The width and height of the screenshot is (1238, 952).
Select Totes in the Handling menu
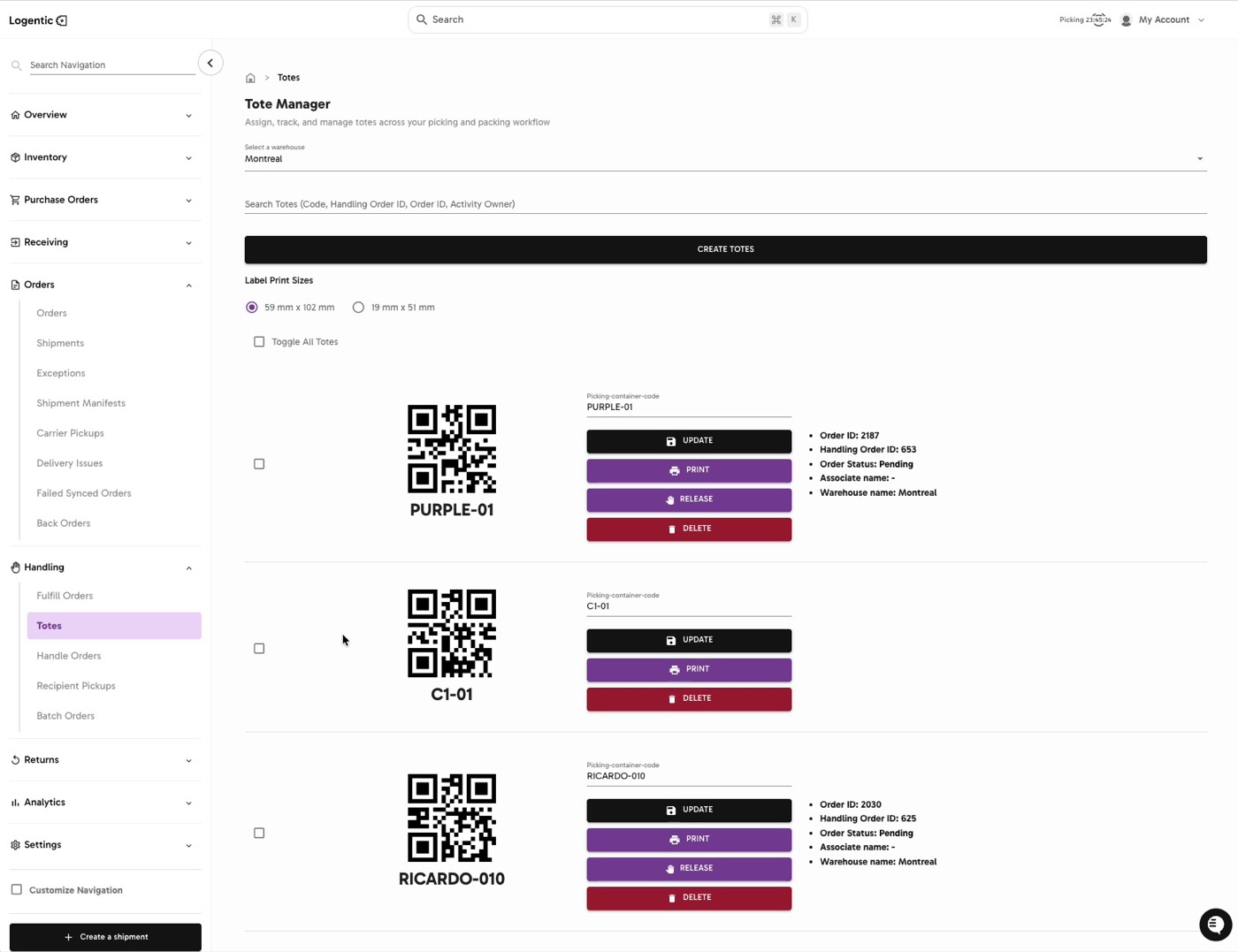114,626
